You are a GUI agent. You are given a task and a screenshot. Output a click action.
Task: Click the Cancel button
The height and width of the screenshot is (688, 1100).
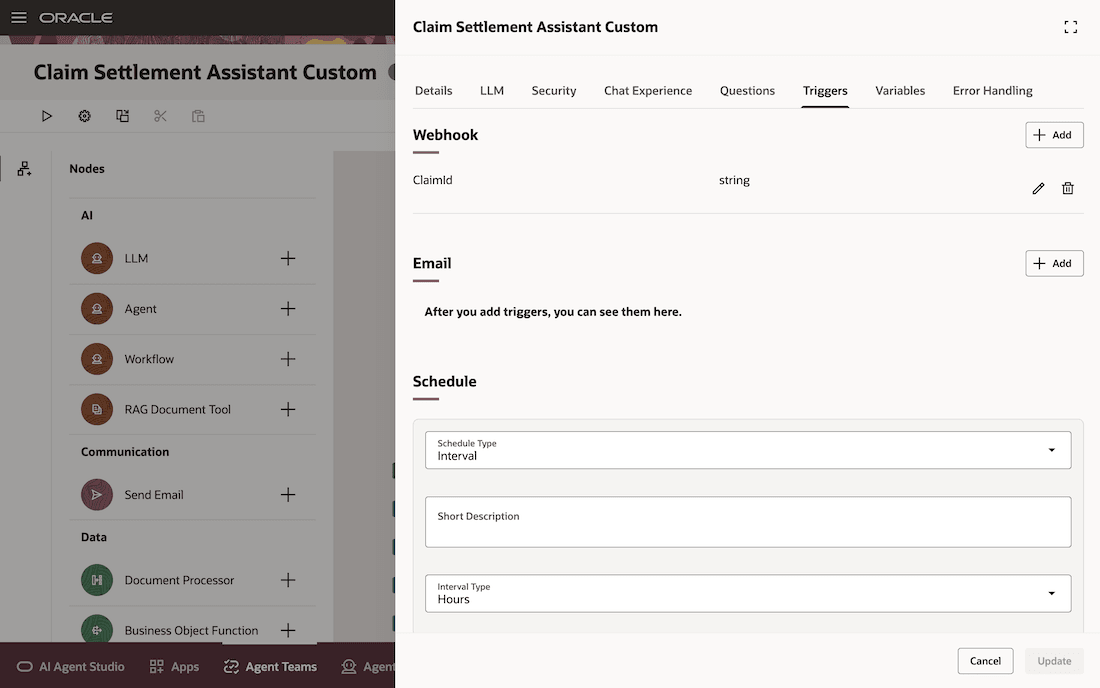985,661
